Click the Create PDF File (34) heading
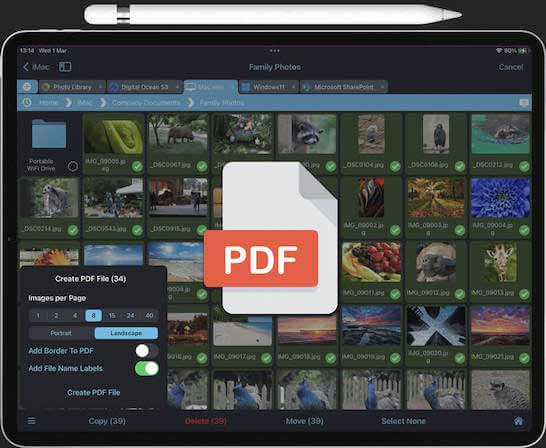The image size is (546, 448). point(91,278)
